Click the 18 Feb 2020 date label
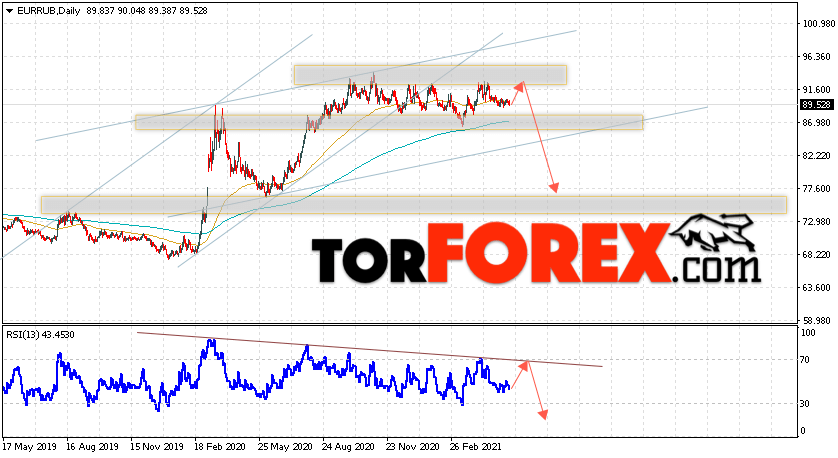 [x=220, y=446]
